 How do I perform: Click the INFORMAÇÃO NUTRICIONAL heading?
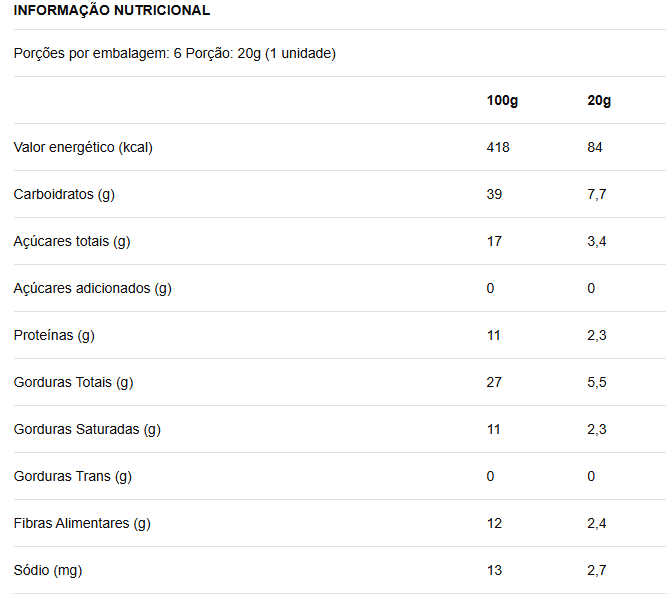pyautogui.click(x=112, y=10)
